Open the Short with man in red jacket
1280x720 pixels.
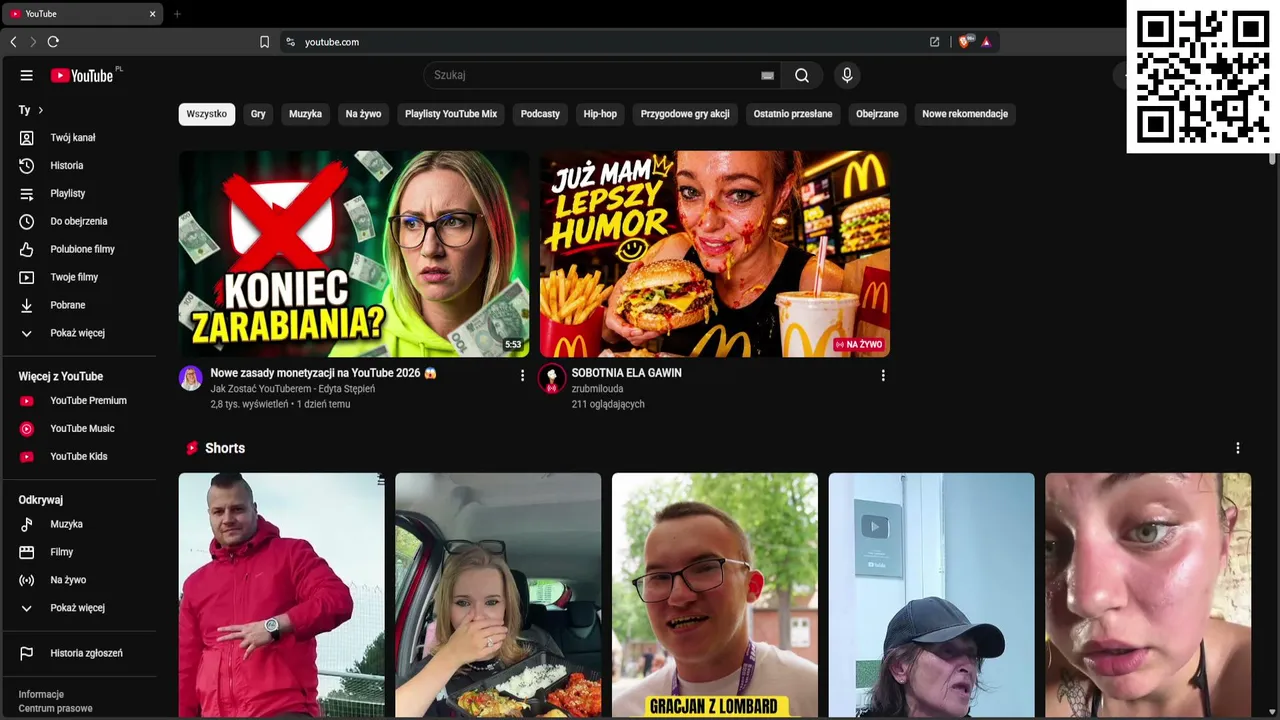point(281,595)
